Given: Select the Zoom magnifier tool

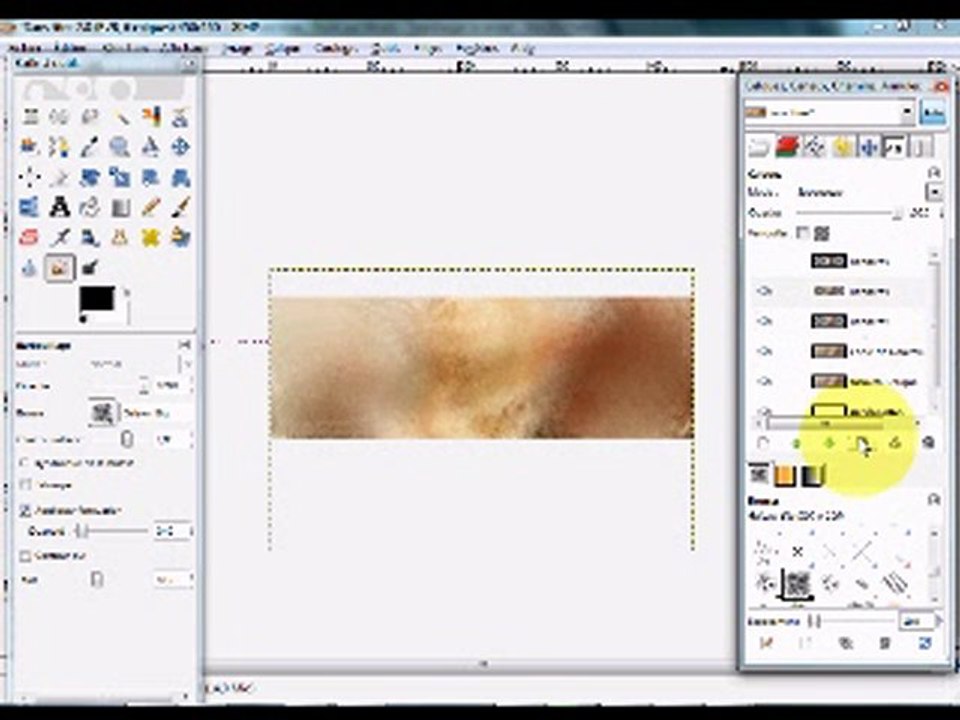Looking at the screenshot, I should (x=121, y=147).
